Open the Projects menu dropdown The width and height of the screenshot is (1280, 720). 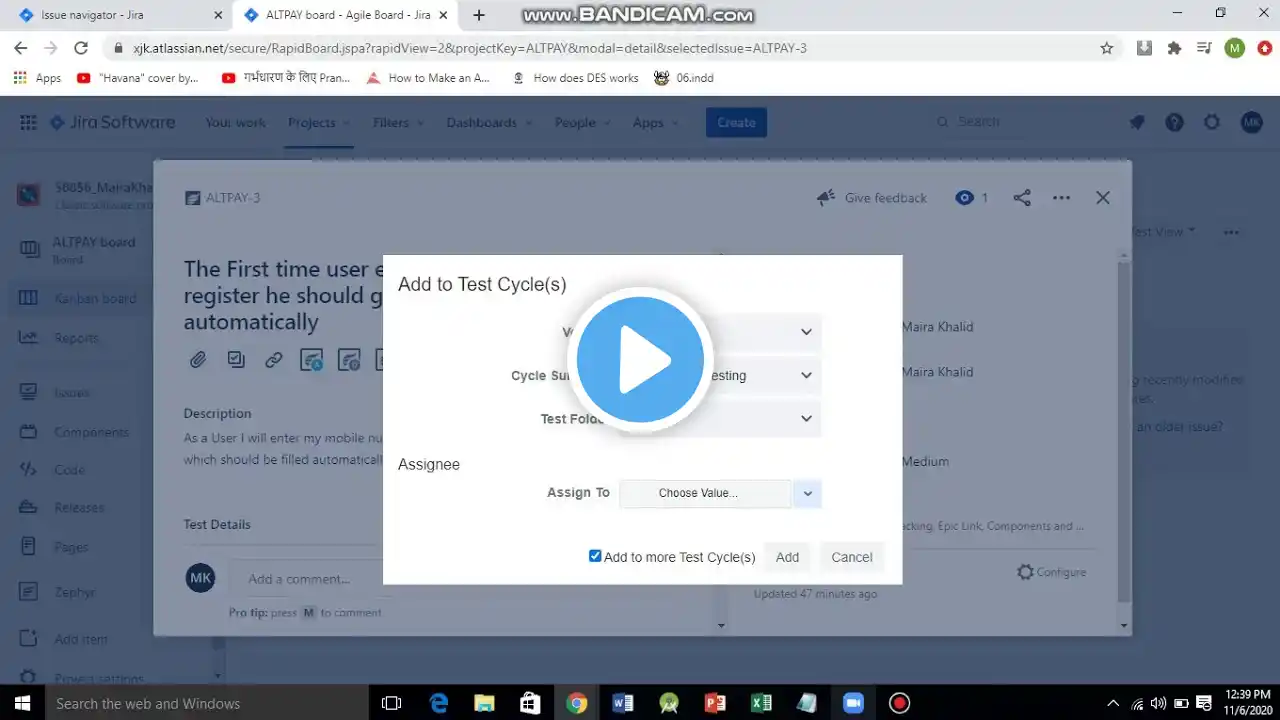[320, 123]
